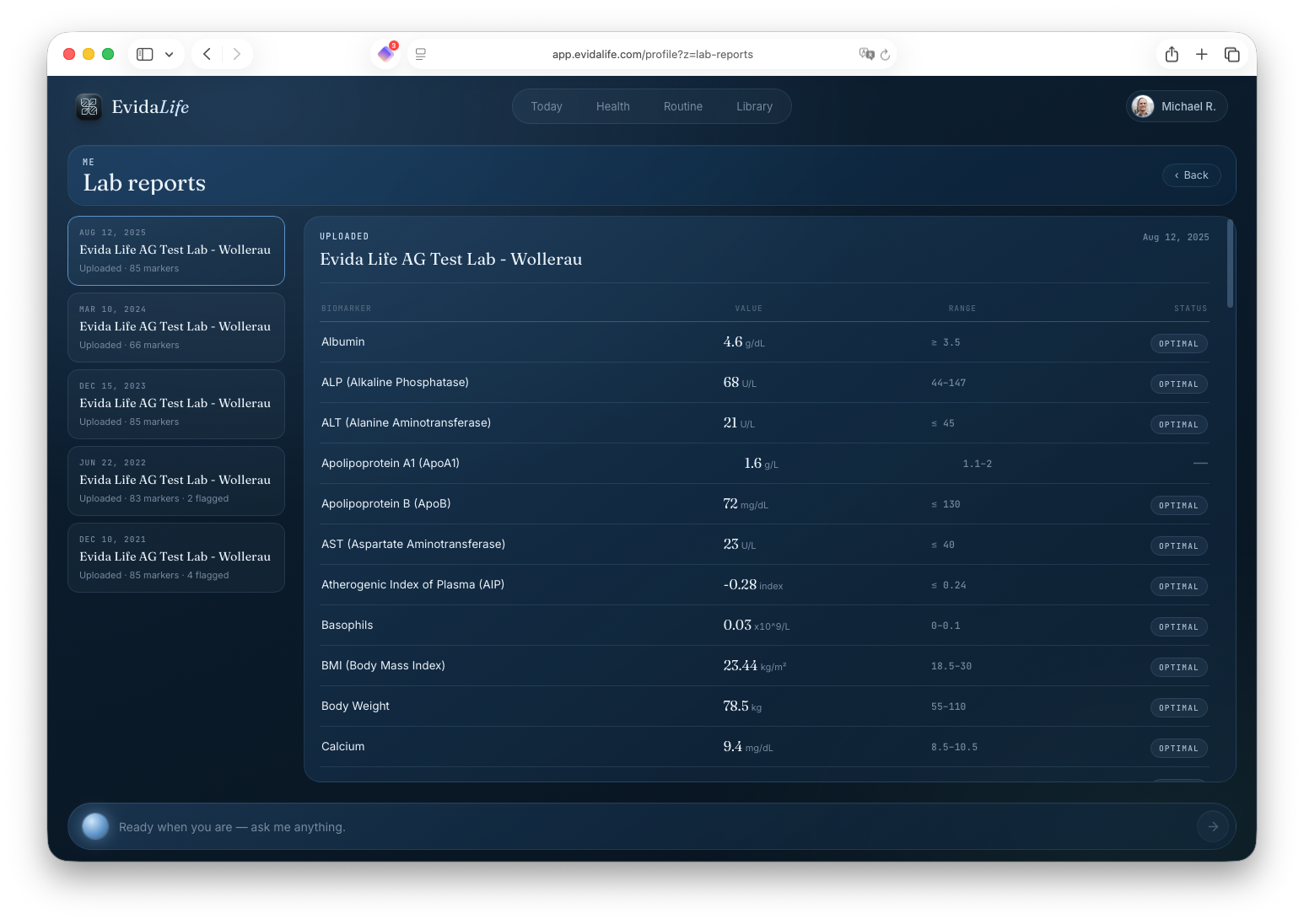The height and width of the screenshot is (924, 1304).
Task: Click the translate icon in the address bar
Action: click(x=866, y=54)
